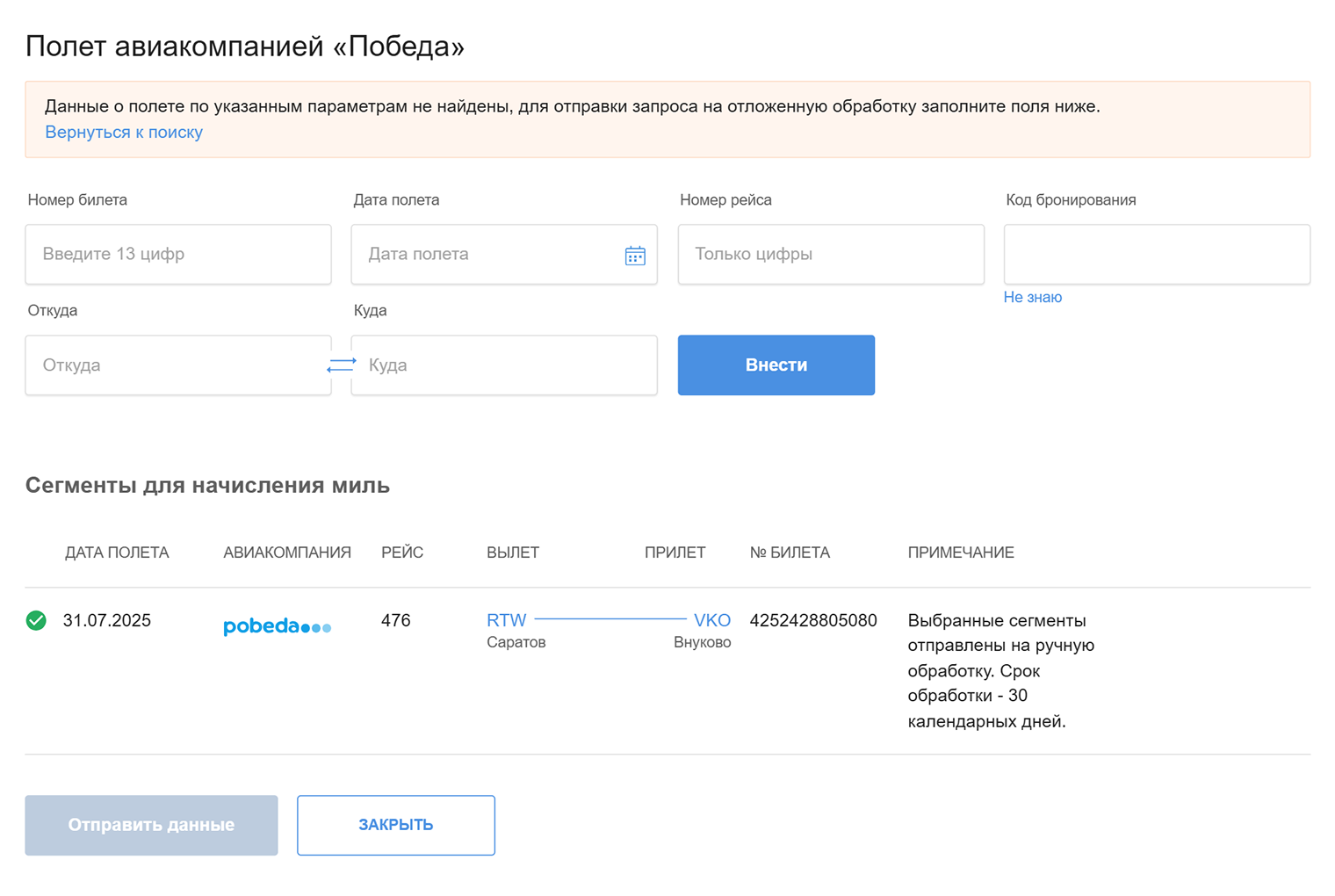Click the ticket number input field
Image resolution: width=1335 pixels, height=896 pixels.
(178, 255)
